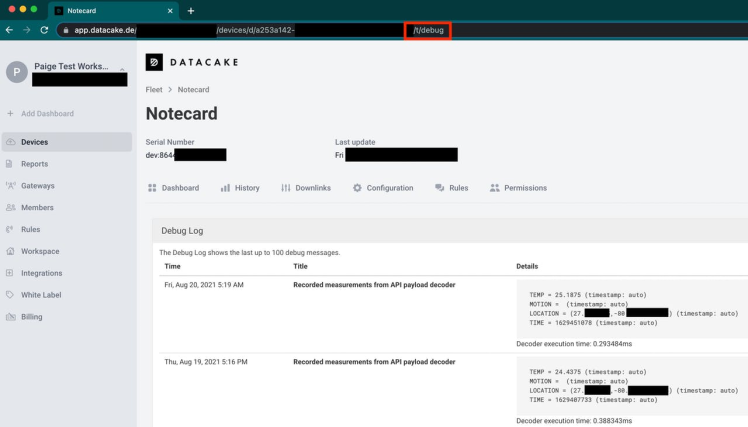
Task: Click the Fri, Aug 20, 2021 5:19 AM entry
Action: (x=204, y=285)
